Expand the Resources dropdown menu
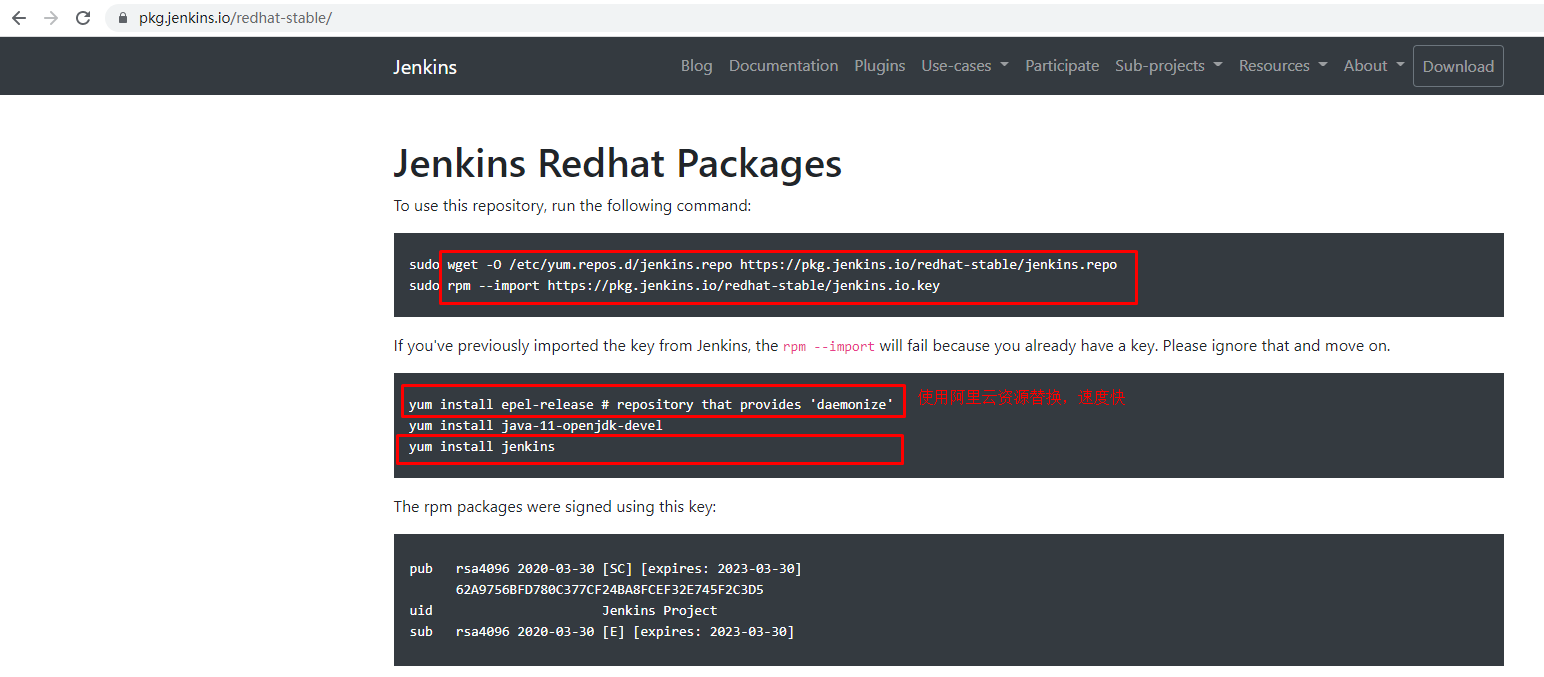This screenshot has height=677, width=1544. (1282, 66)
